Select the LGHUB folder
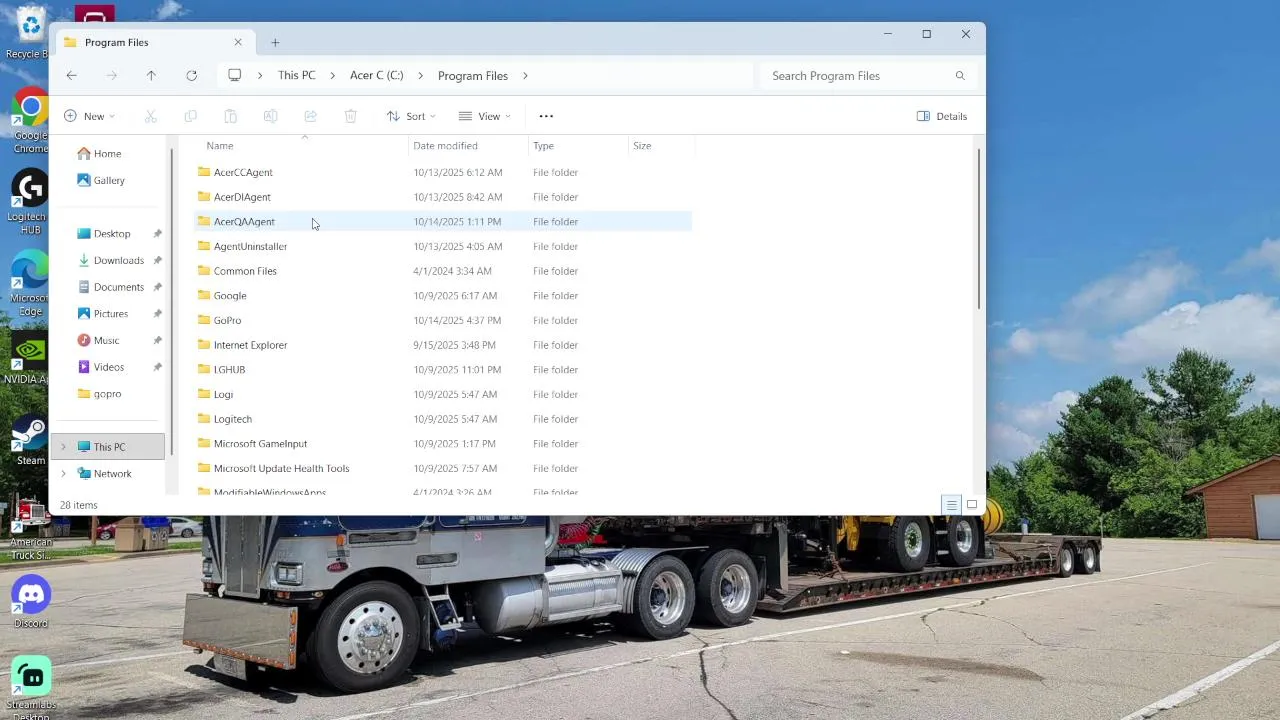Screen dimensions: 1280x720 click(x=443, y=370)
